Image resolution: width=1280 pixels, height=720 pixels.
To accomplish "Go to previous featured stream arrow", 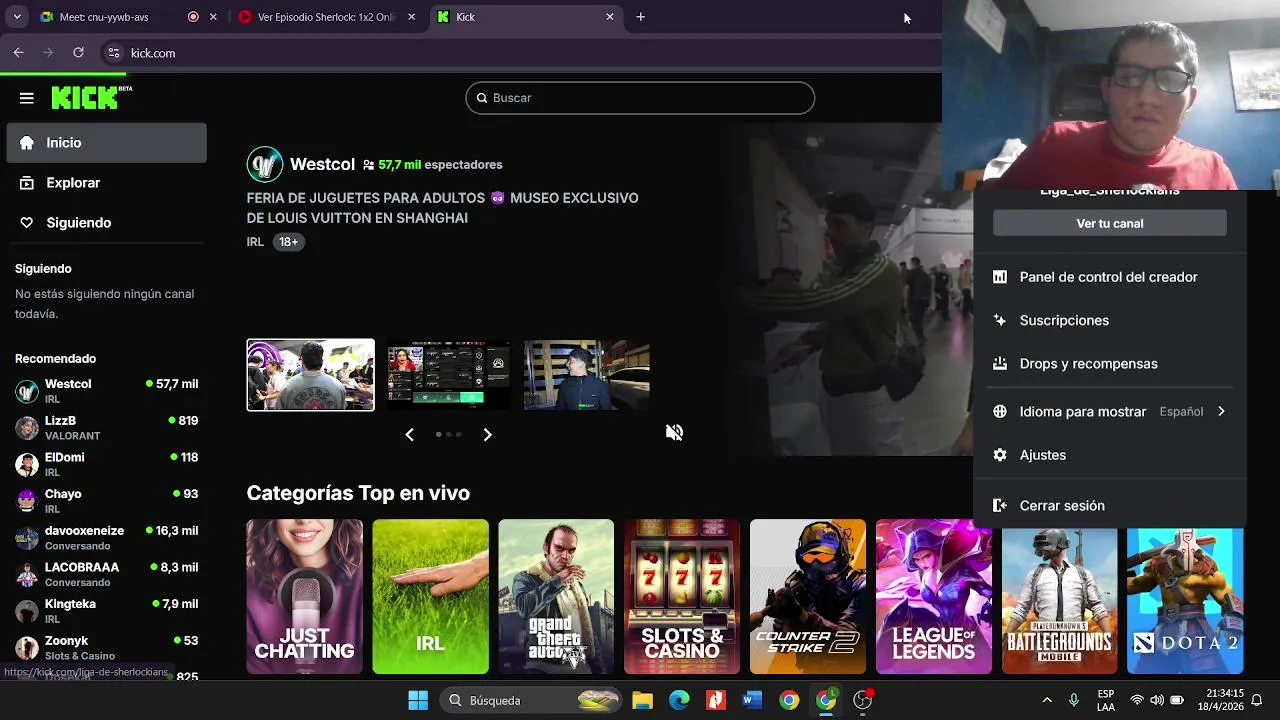I will coord(409,434).
